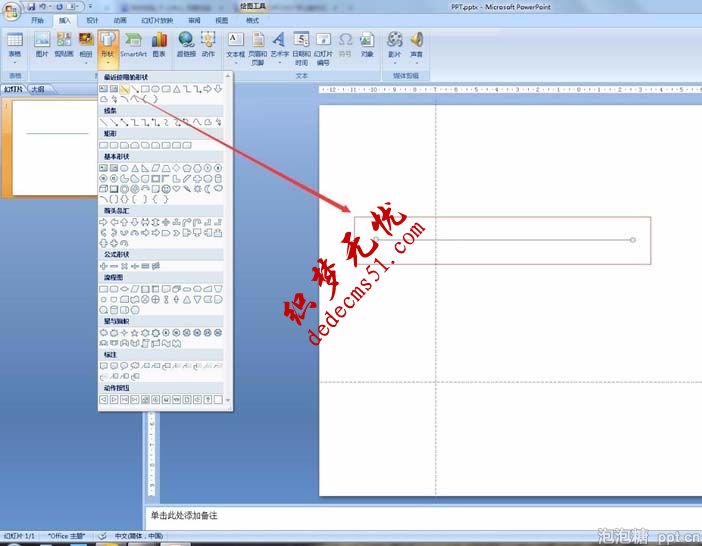Open the SmartArt graphic tool
The image size is (702, 546).
[133, 43]
